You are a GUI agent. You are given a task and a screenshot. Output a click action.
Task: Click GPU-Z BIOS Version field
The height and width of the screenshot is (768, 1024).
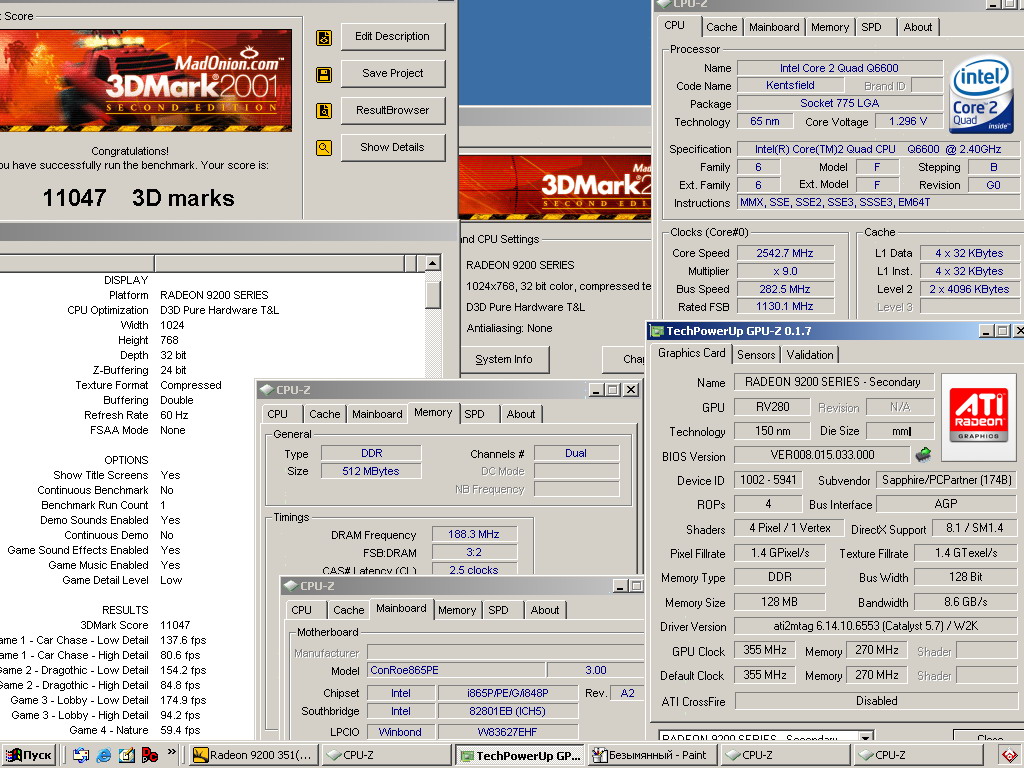click(x=822, y=455)
